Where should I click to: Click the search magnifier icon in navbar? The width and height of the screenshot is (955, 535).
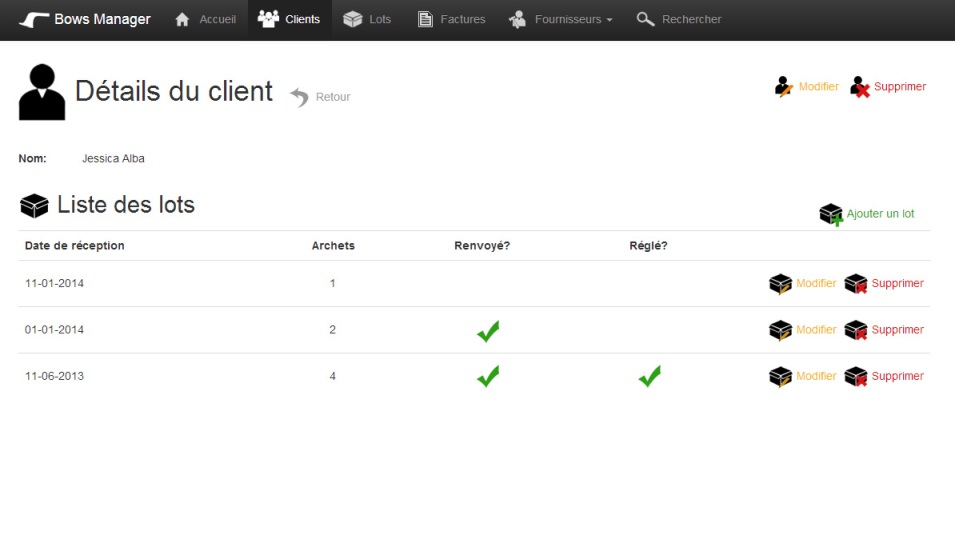click(x=646, y=20)
